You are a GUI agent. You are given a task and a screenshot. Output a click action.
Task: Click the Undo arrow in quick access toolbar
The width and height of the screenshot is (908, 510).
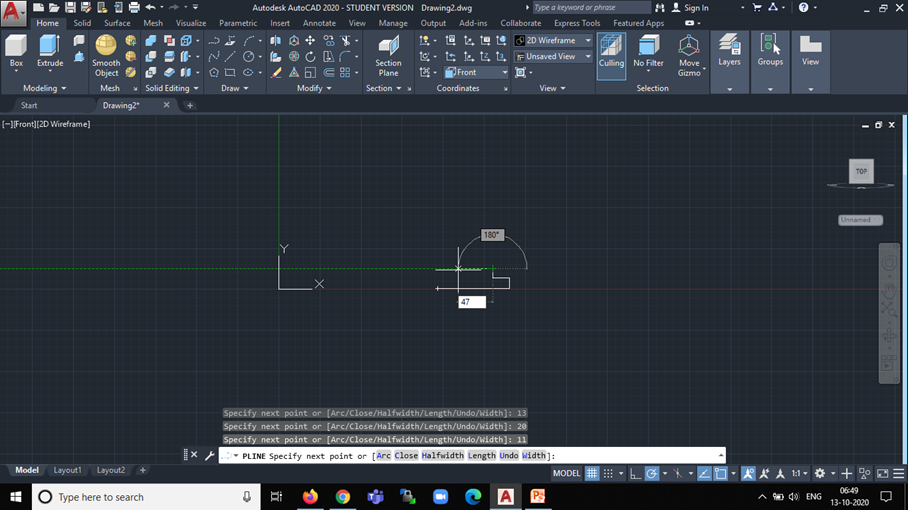pos(151,8)
